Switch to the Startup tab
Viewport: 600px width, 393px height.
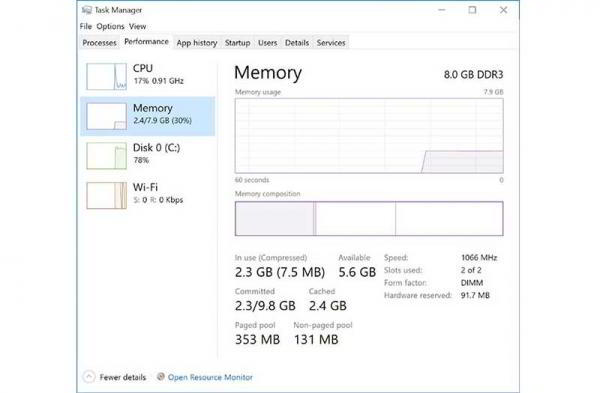pos(237,43)
